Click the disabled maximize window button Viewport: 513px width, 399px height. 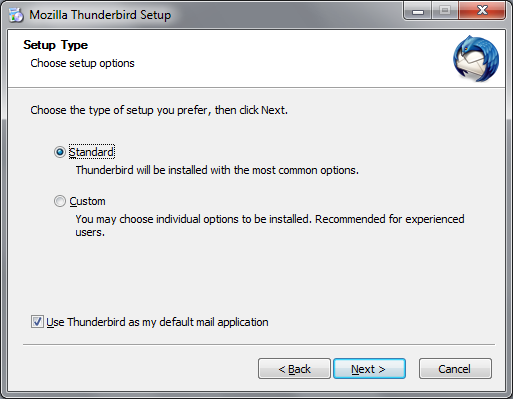point(445,11)
